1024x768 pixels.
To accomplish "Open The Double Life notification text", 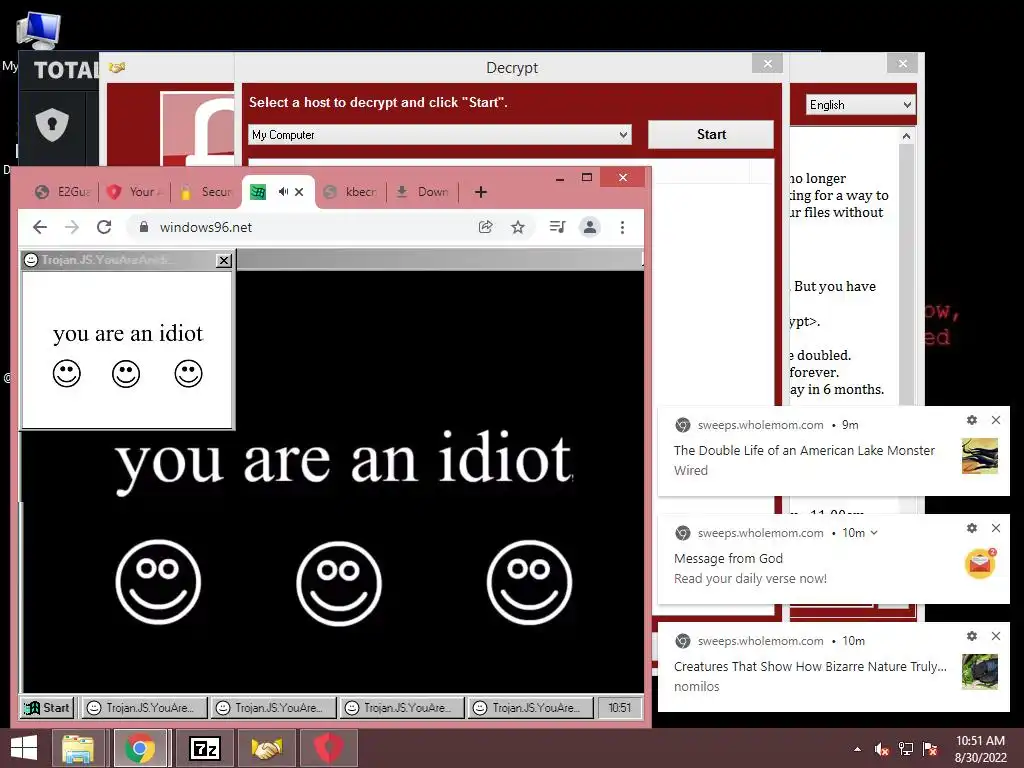I will (804, 450).
